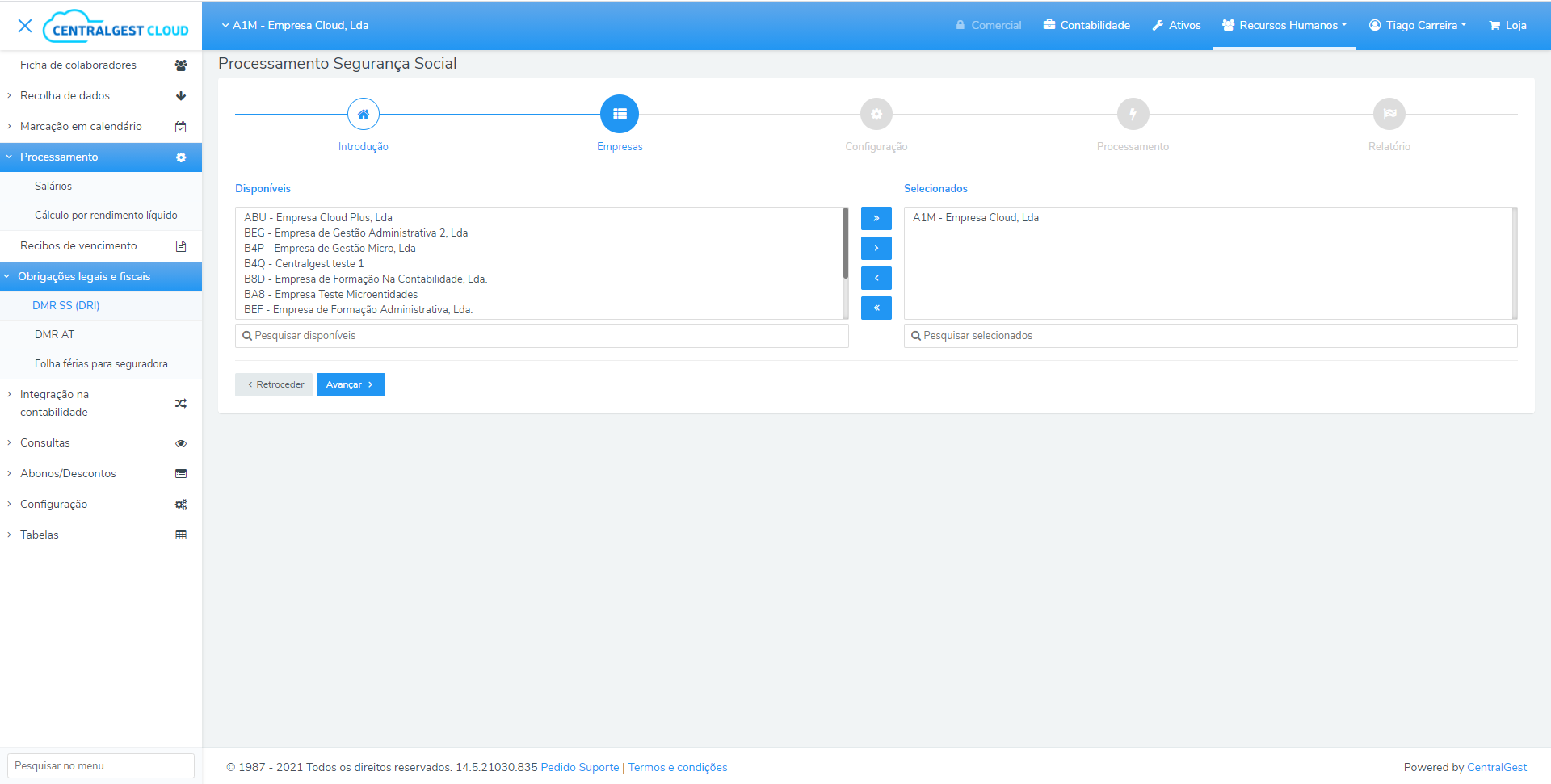
Task: Close the sidebar with the X icon
Action: (x=25, y=26)
